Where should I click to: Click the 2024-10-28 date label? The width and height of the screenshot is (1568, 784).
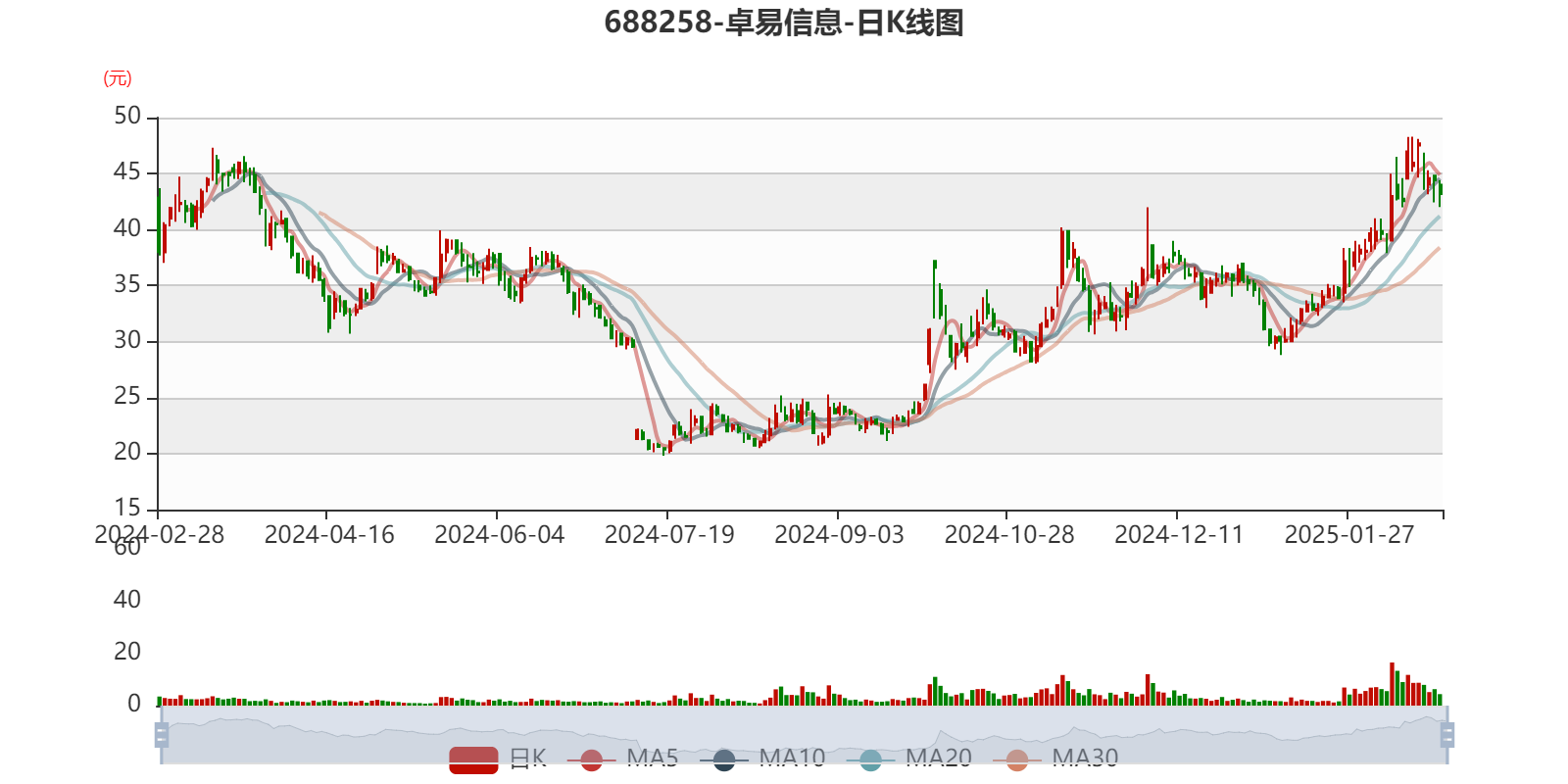(1009, 535)
